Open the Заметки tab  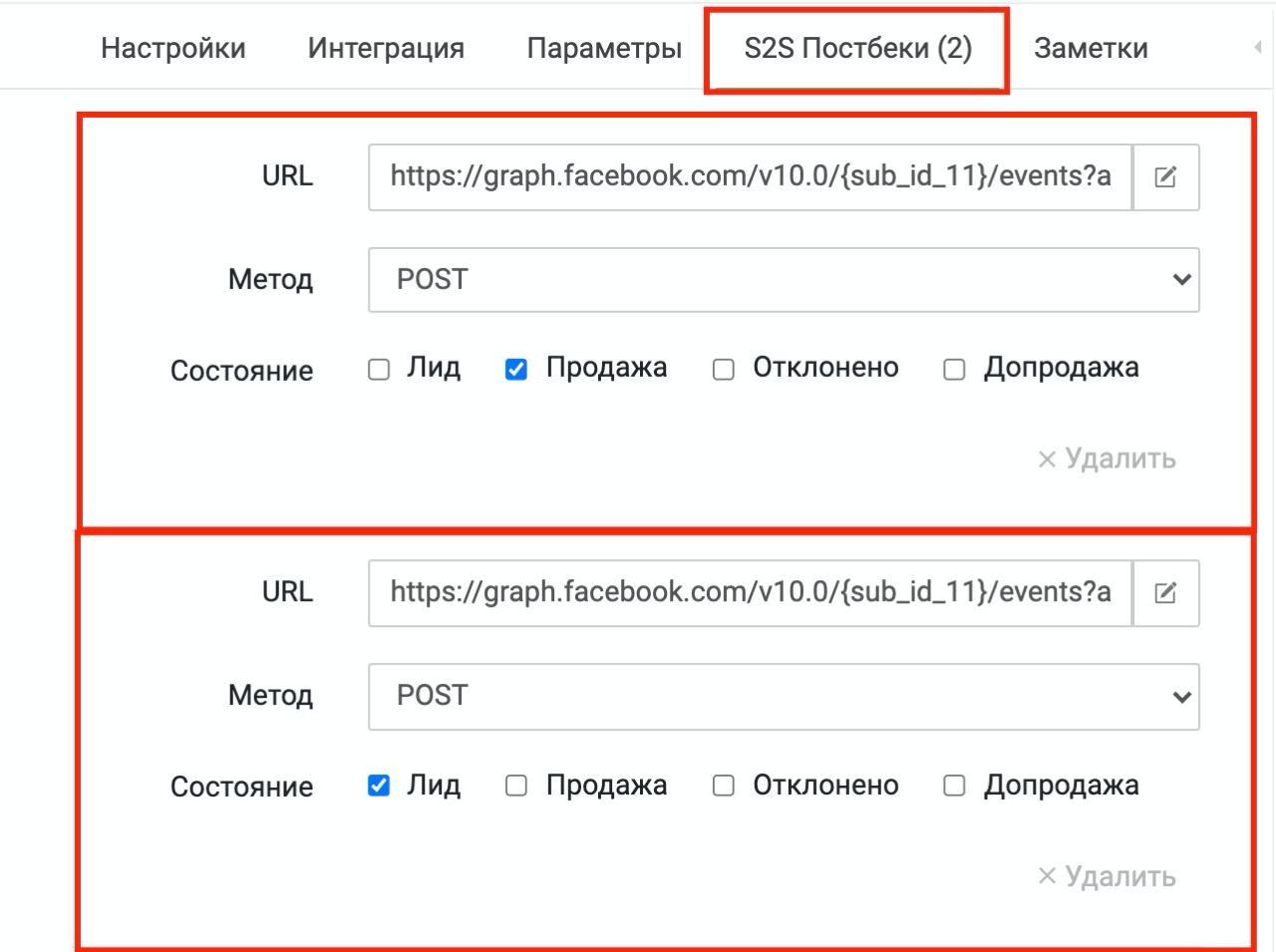point(1091,48)
